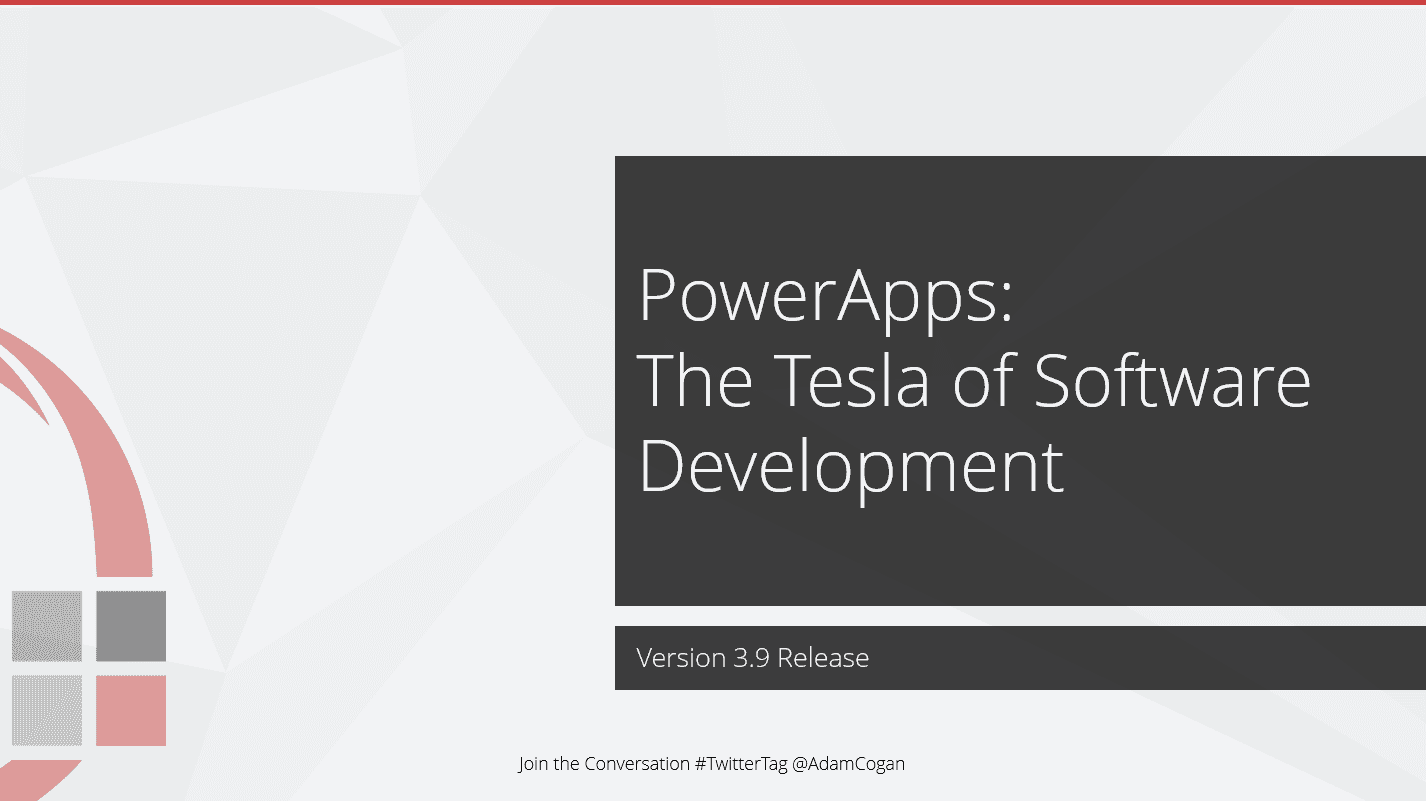The width and height of the screenshot is (1426, 801).
Task: Click the word "Software" in the title
Action: pos(1171,381)
